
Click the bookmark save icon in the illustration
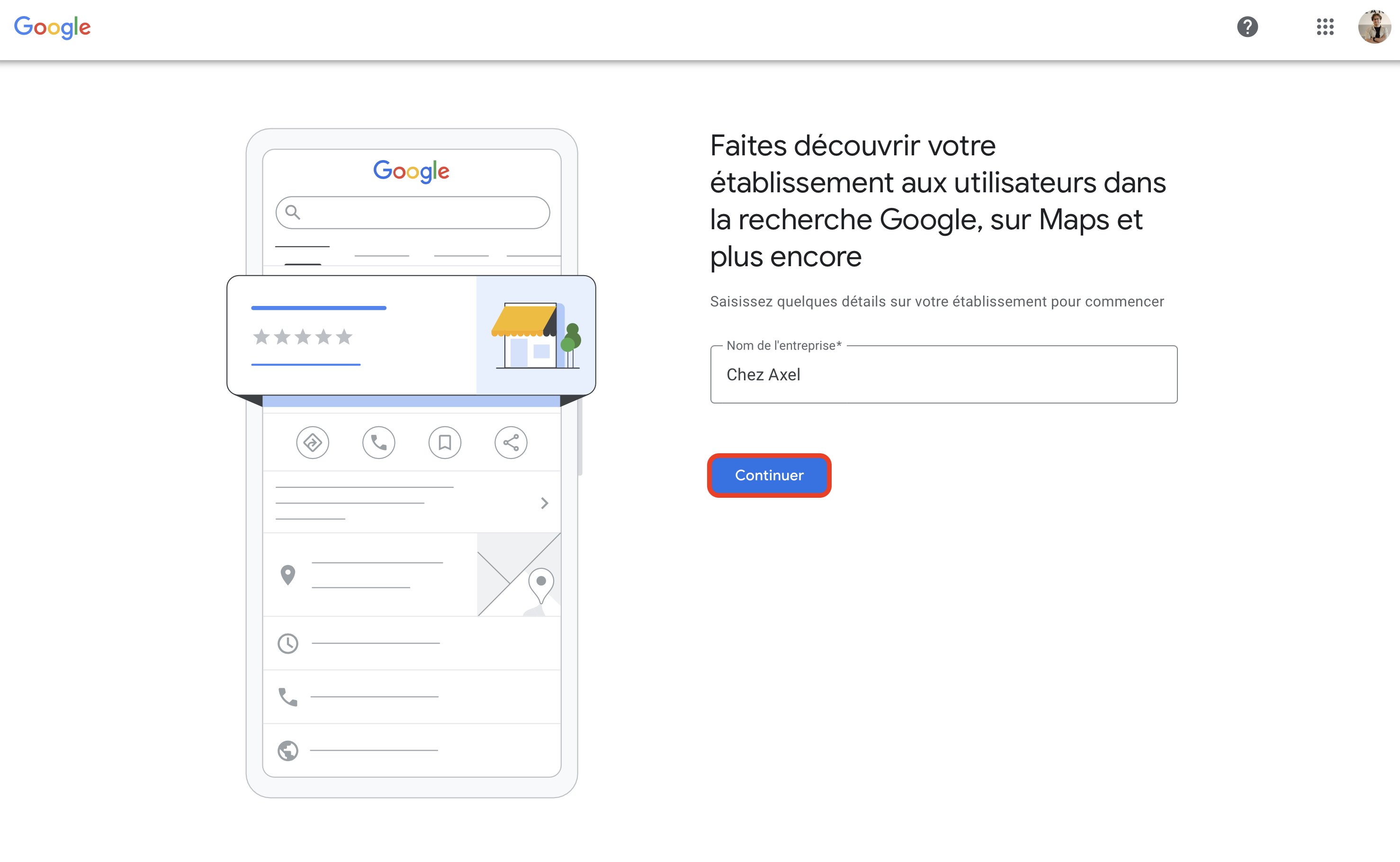(x=445, y=442)
